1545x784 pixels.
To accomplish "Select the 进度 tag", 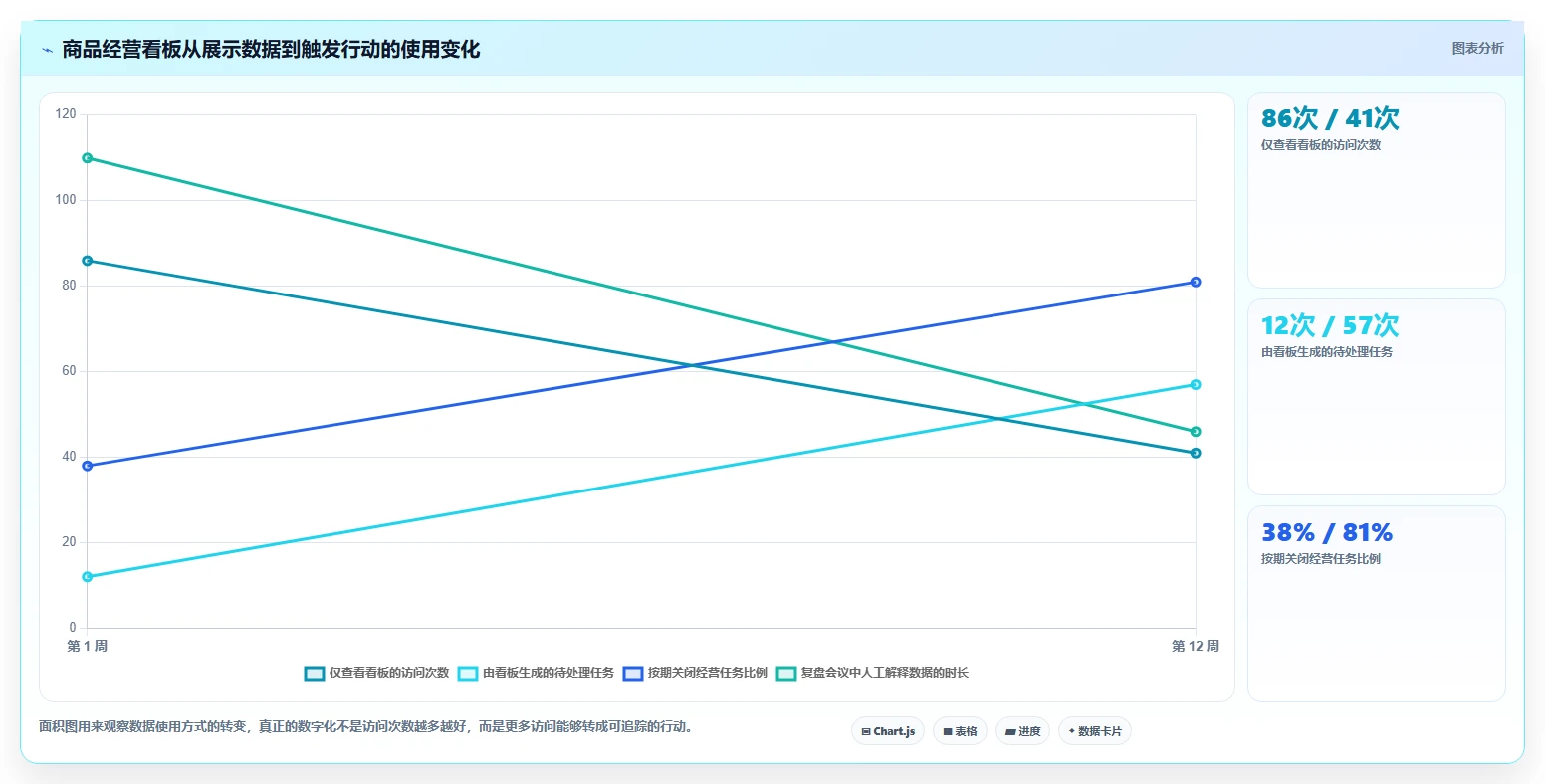I will point(1022,731).
